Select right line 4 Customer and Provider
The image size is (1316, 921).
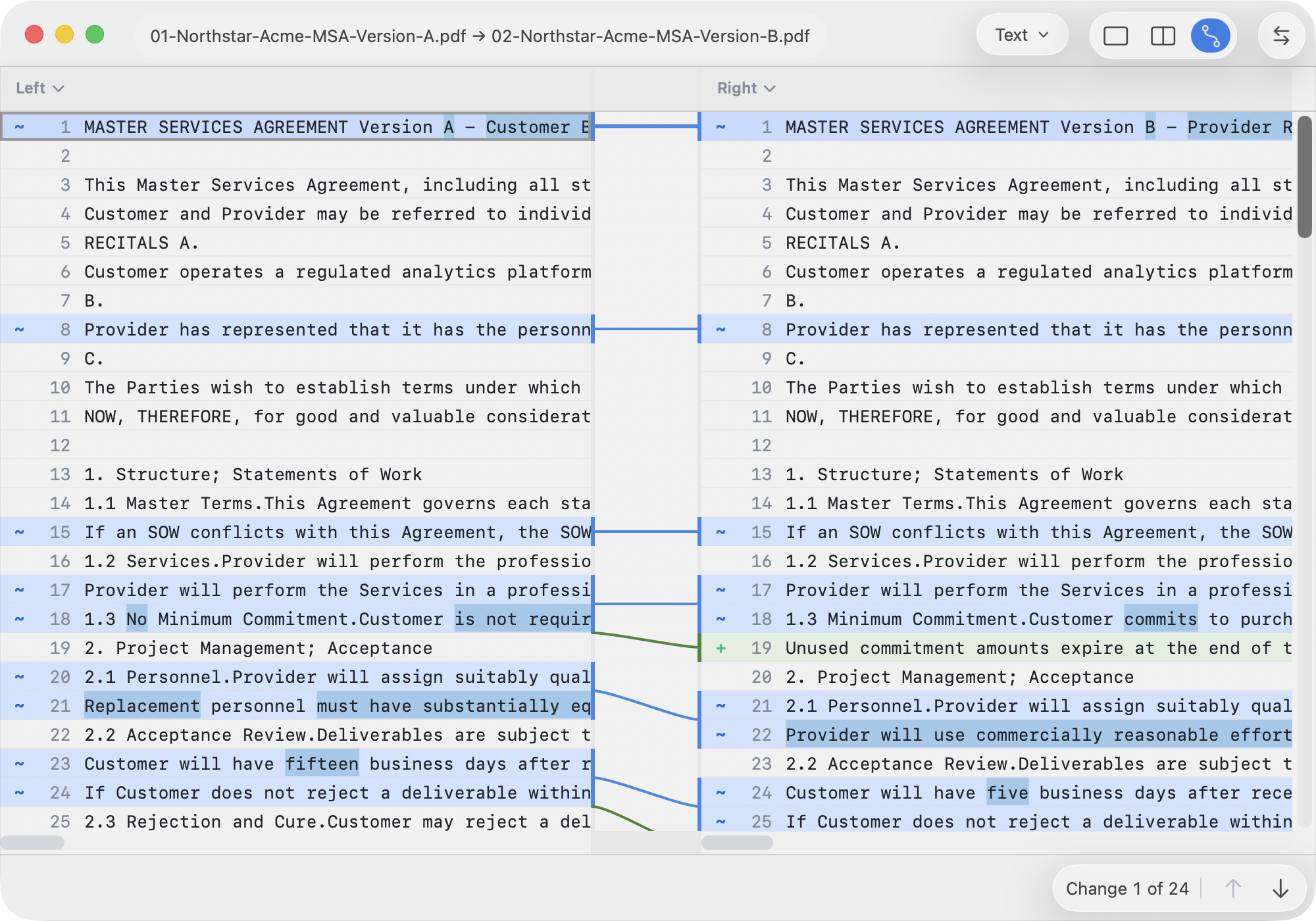[996, 214]
